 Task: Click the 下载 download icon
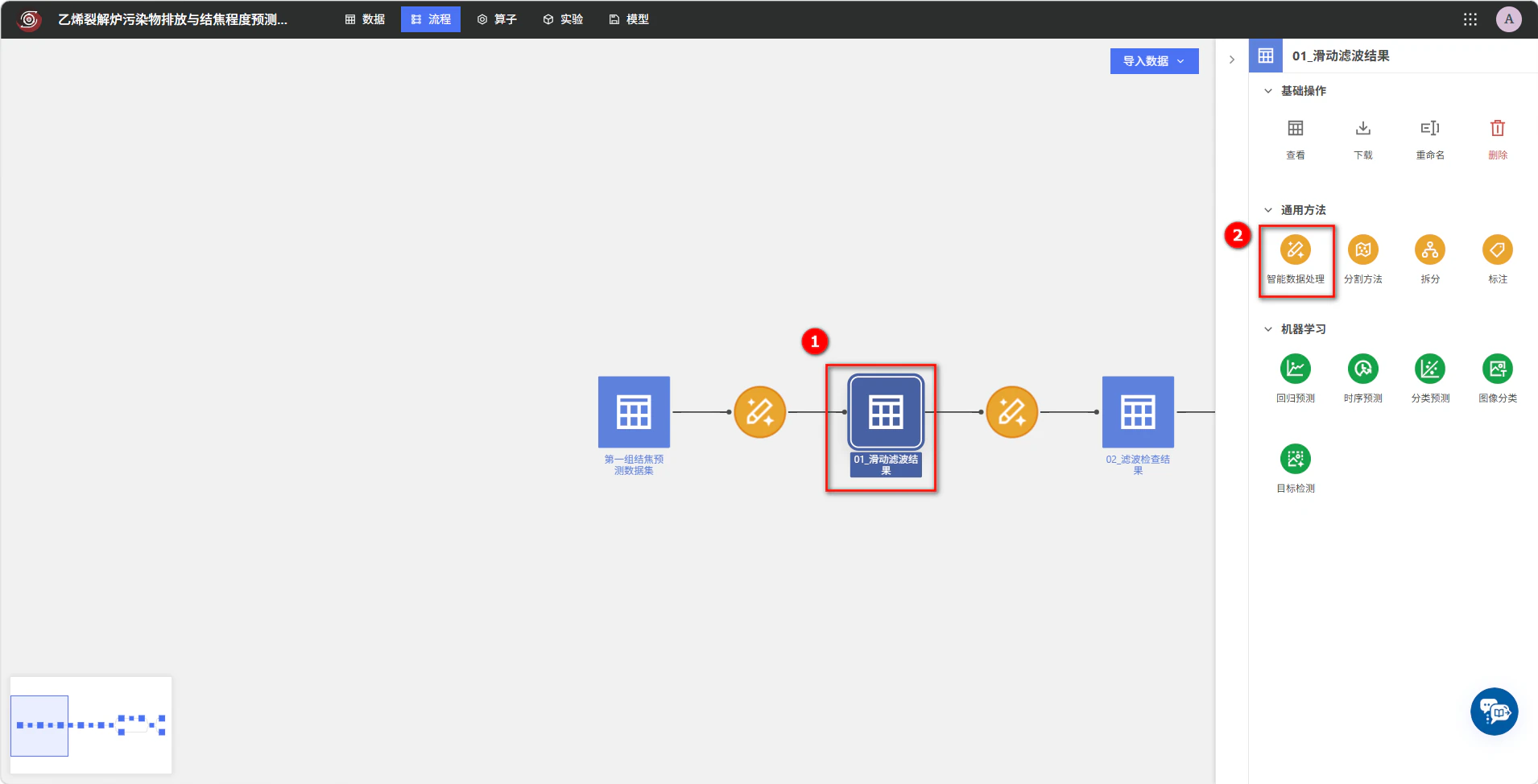(1362, 129)
